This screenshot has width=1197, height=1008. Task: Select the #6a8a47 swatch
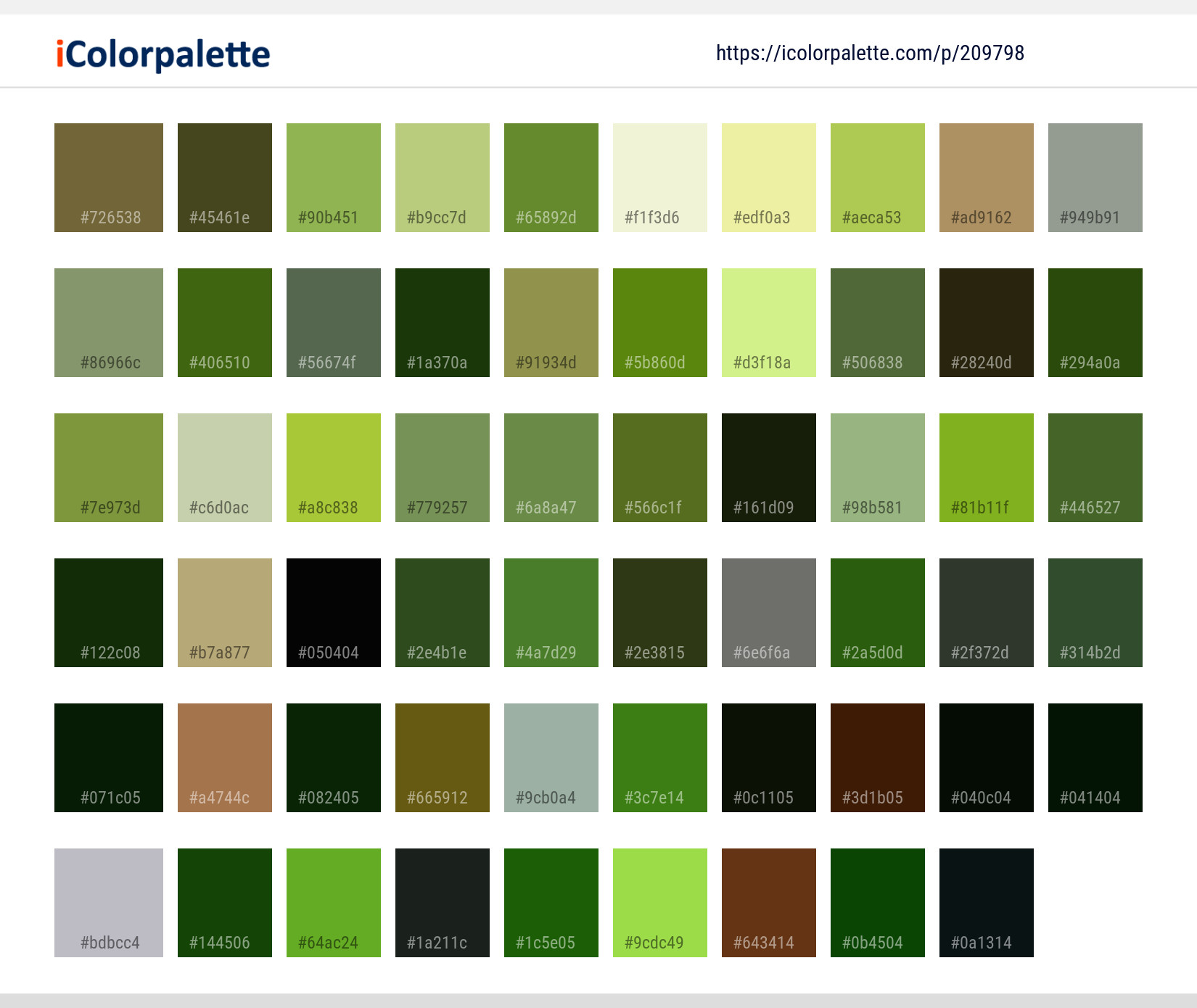(551, 468)
